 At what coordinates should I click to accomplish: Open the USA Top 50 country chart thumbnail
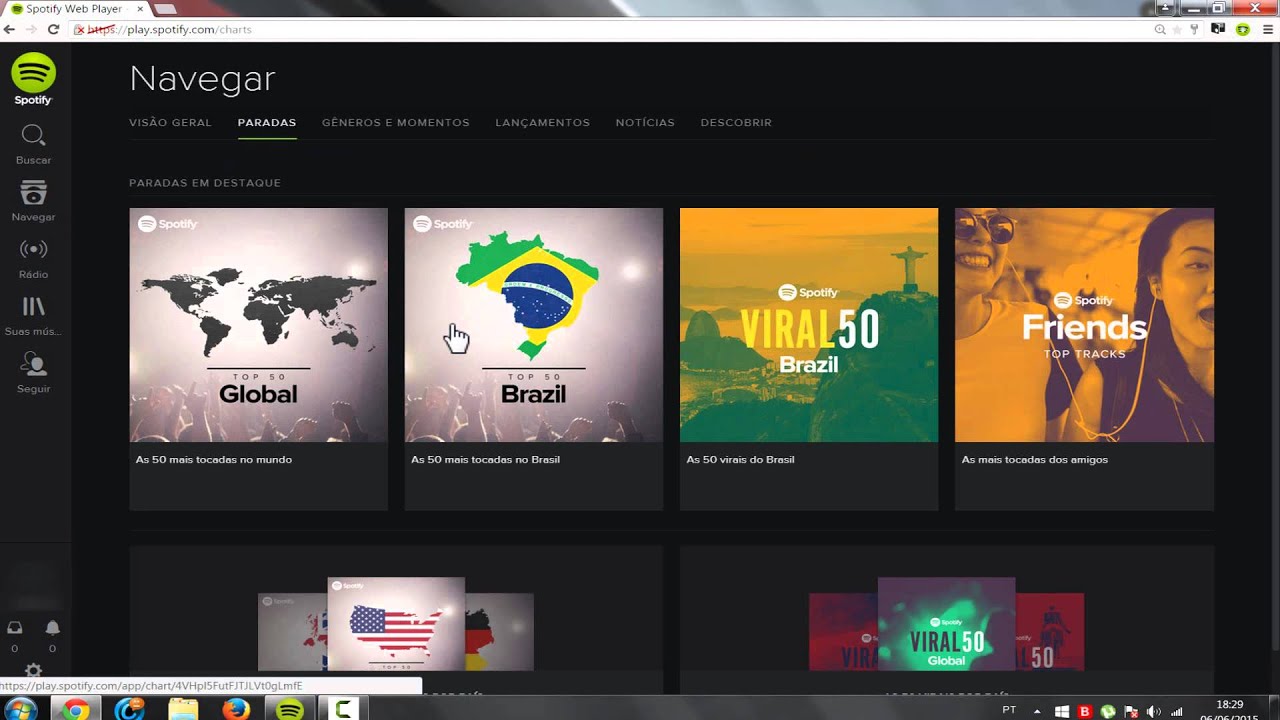click(x=396, y=624)
